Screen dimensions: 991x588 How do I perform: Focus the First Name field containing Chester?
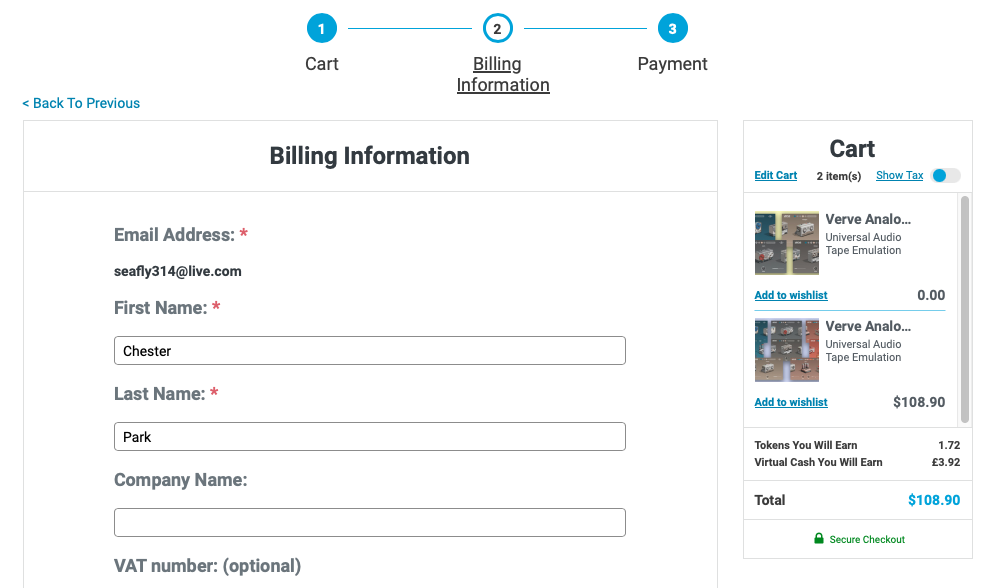click(370, 351)
